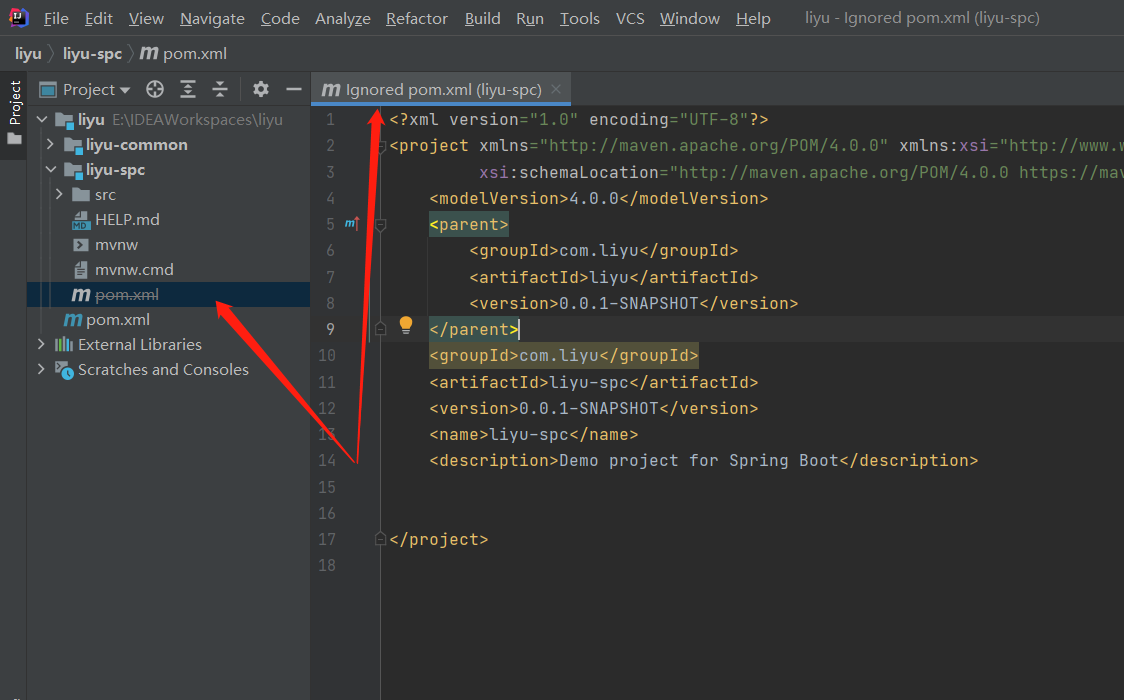This screenshot has width=1124, height=700.
Task: Click the Select Opened File target icon
Action: point(155,90)
